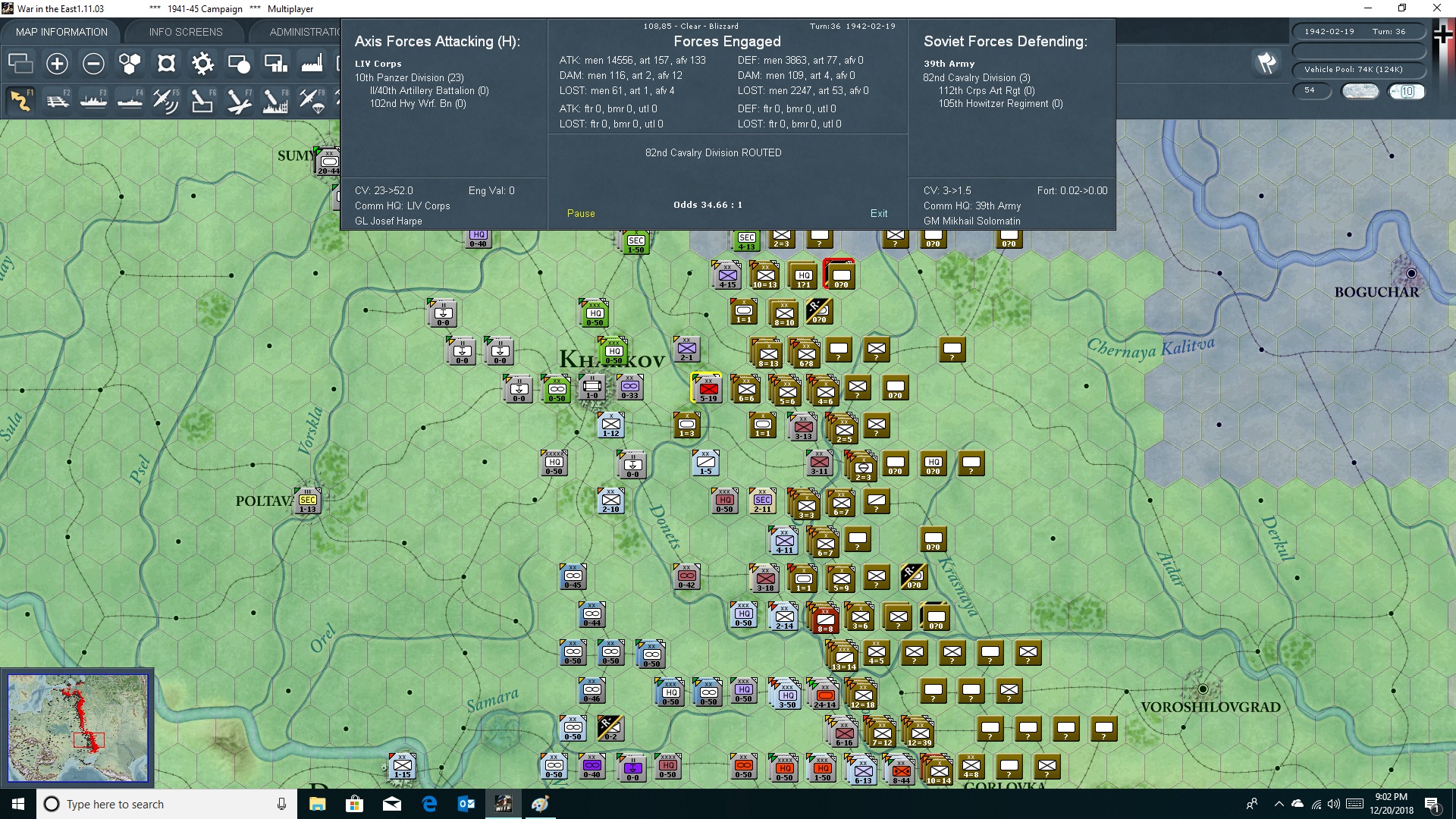
Task: Select the SEC 1-13 counter near Poltava
Action: click(307, 500)
